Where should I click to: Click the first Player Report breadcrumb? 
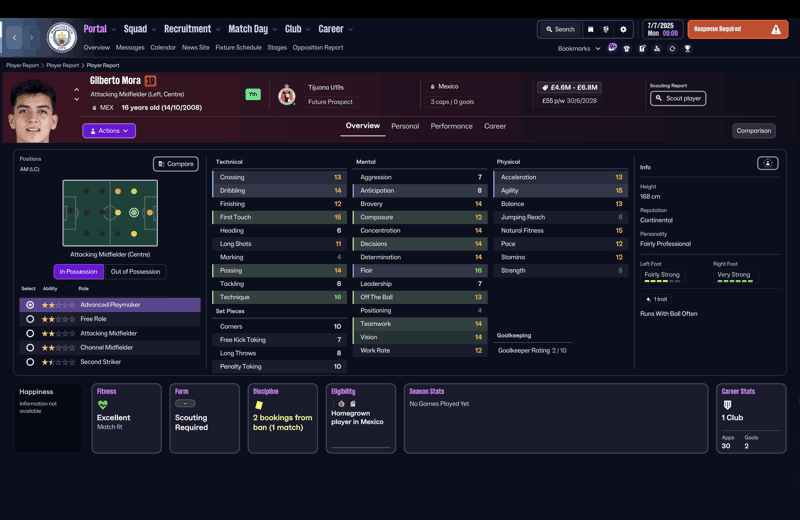click(x=22, y=65)
